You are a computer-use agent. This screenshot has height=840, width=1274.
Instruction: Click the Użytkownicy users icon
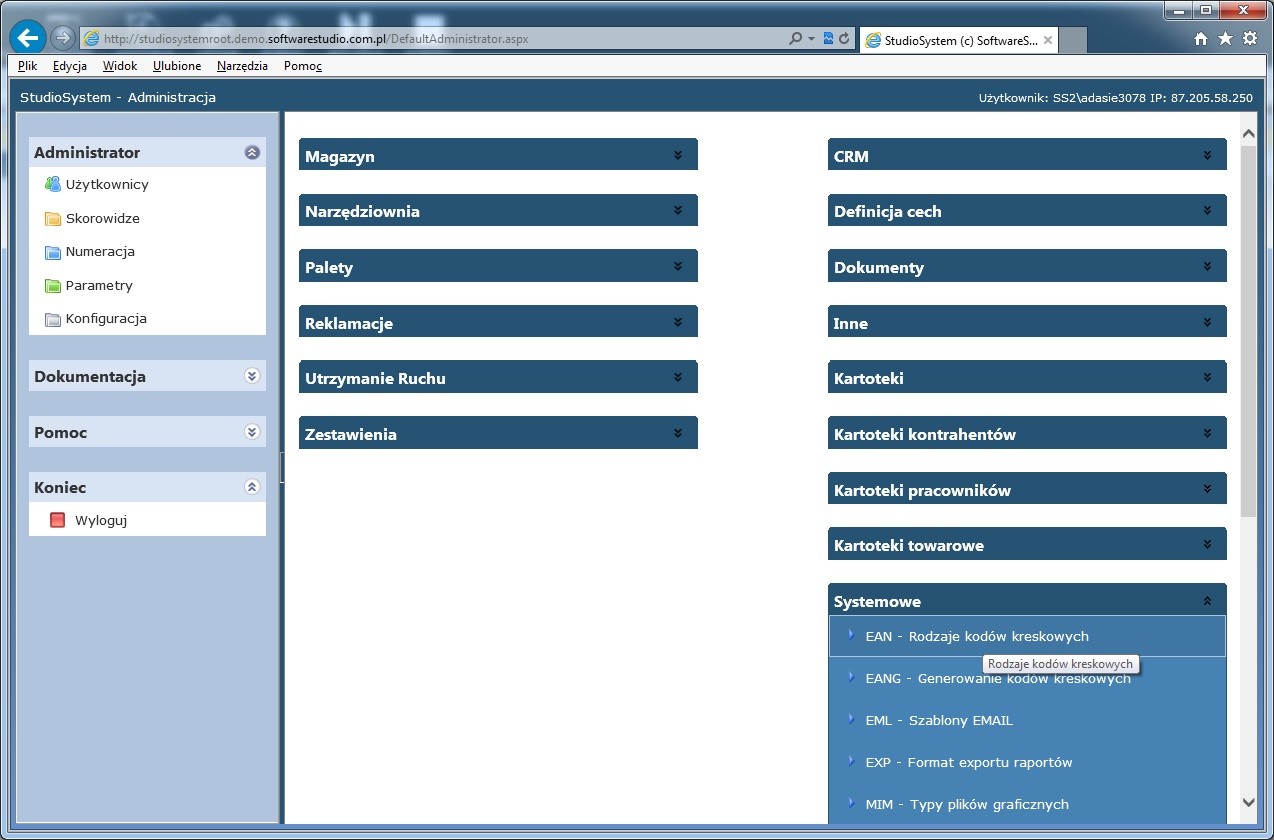(x=53, y=184)
